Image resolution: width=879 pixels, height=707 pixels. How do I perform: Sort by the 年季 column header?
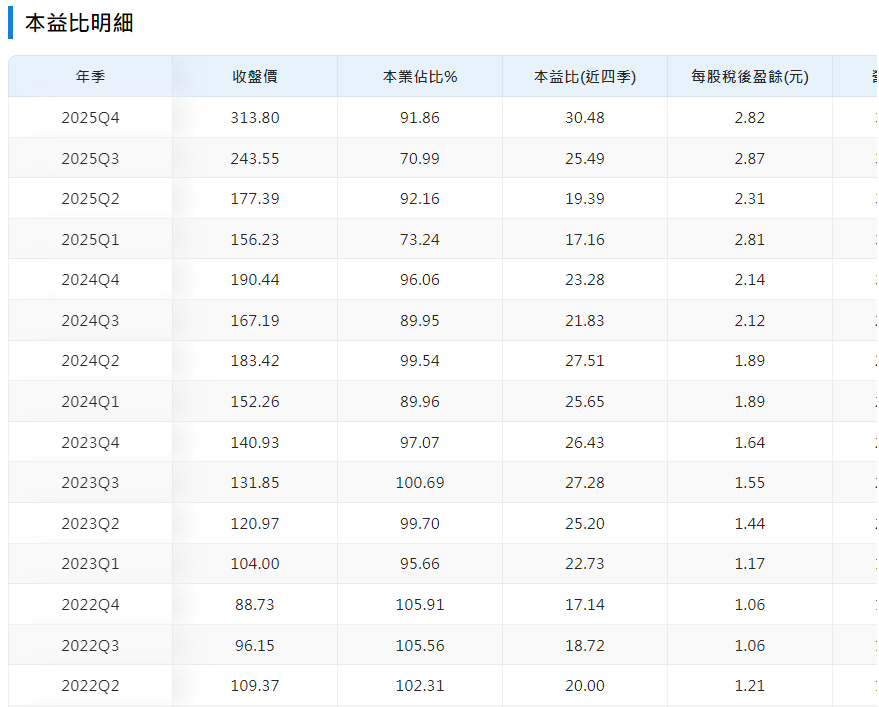(x=90, y=75)
